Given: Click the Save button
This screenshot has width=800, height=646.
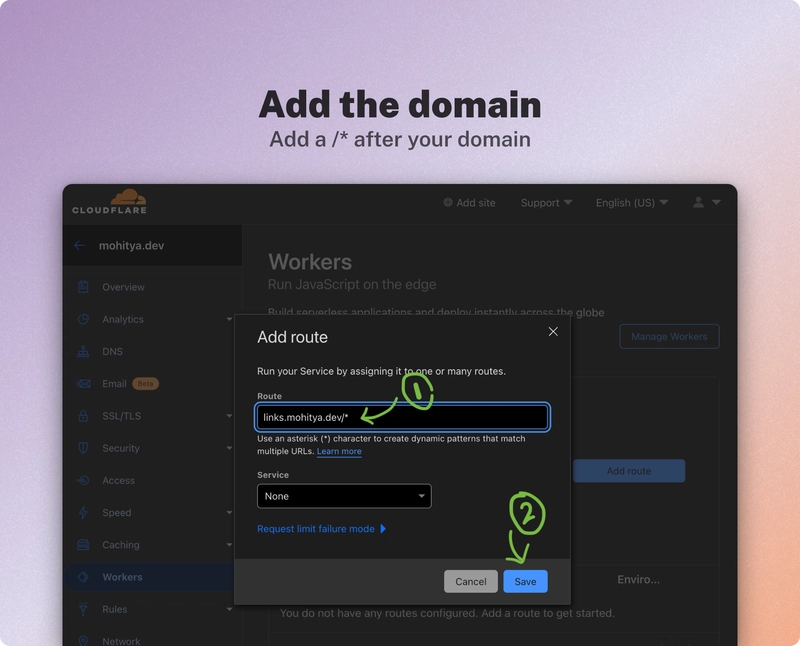Looking at the screenshot, I should [526, 581].
